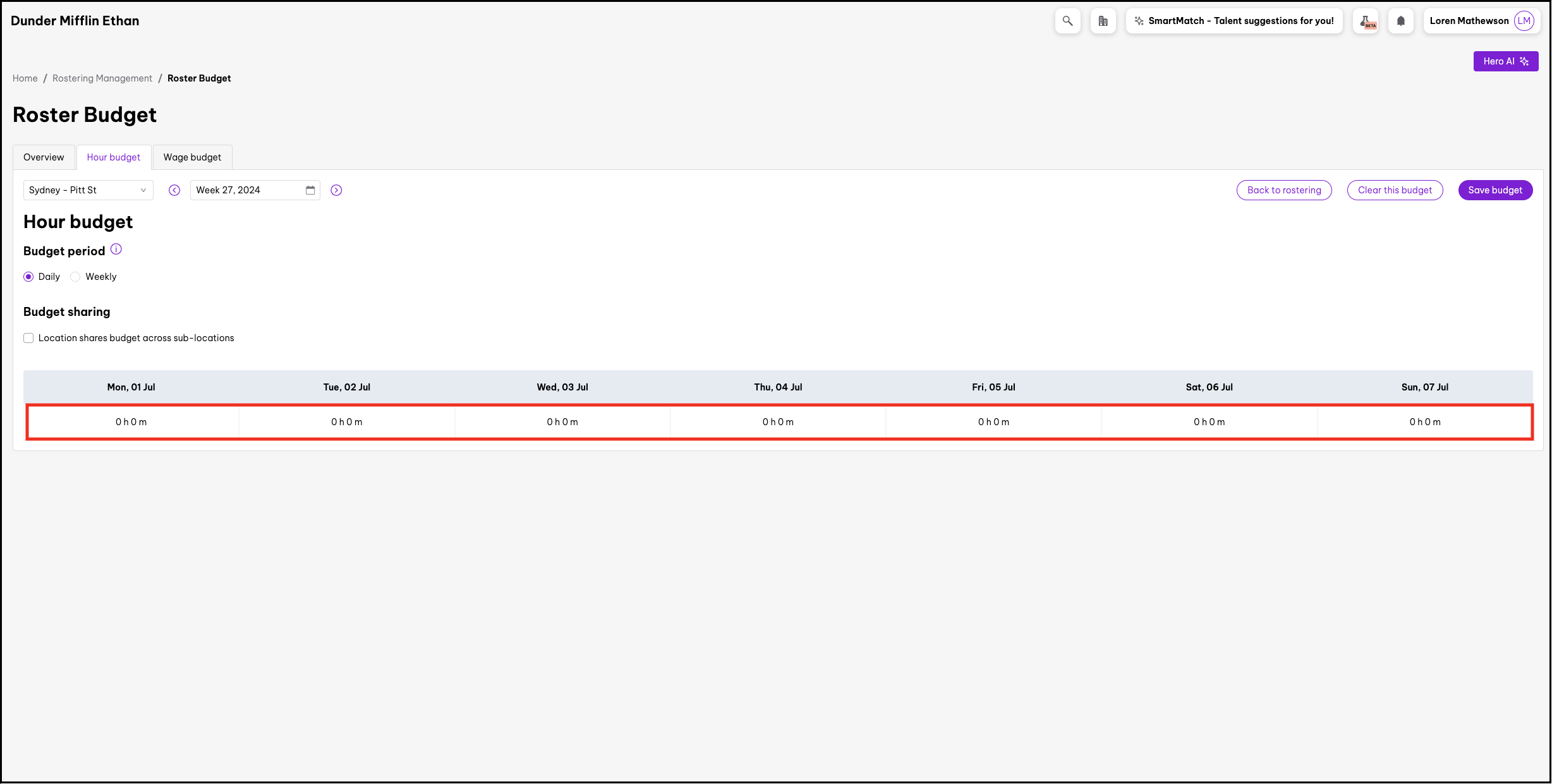Go to next week arrow
Image resolution: width=1552 pixels, height=784 pixels.
(336, 190)
